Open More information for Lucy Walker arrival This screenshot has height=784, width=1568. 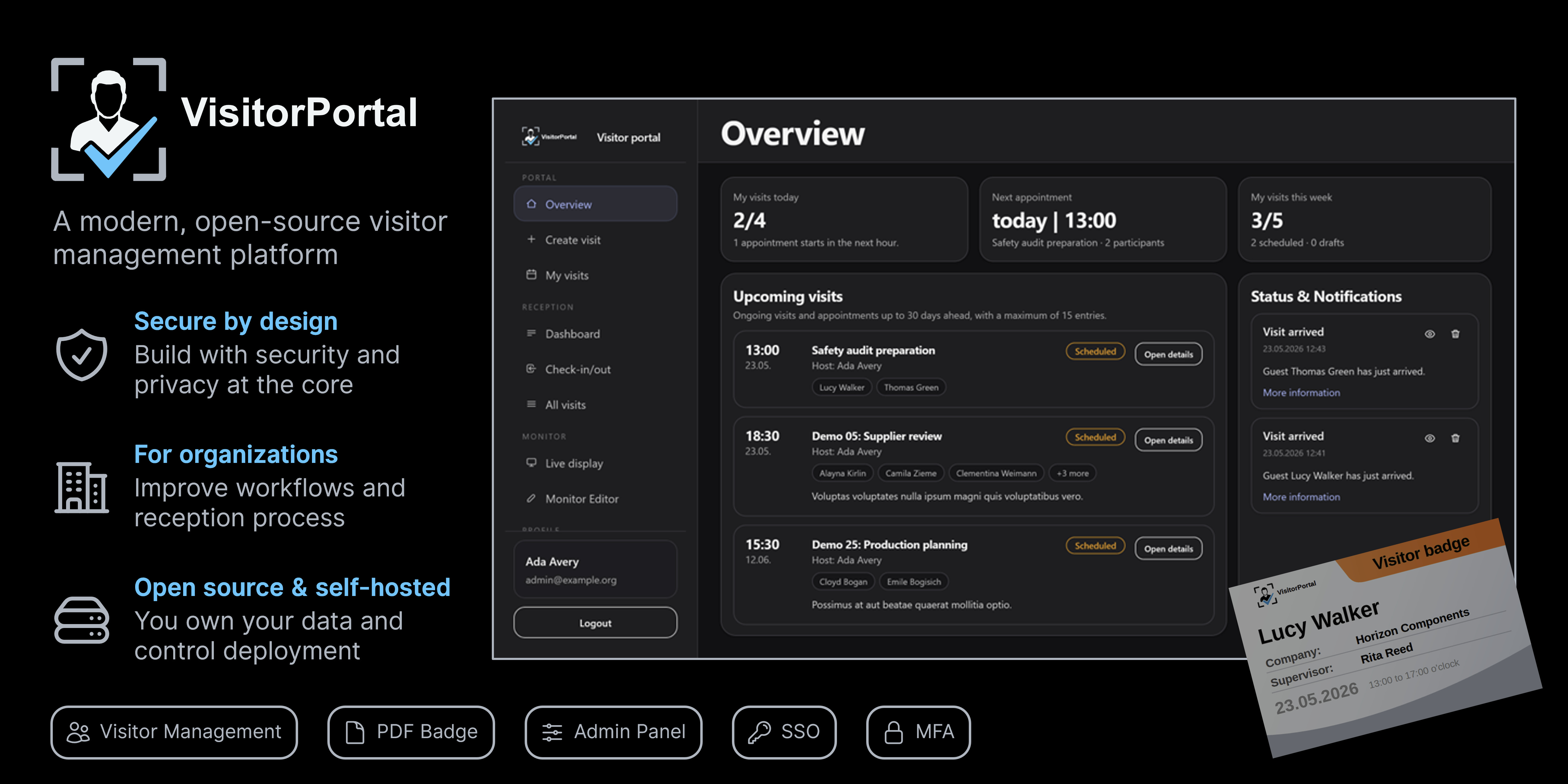(1301, 497)
